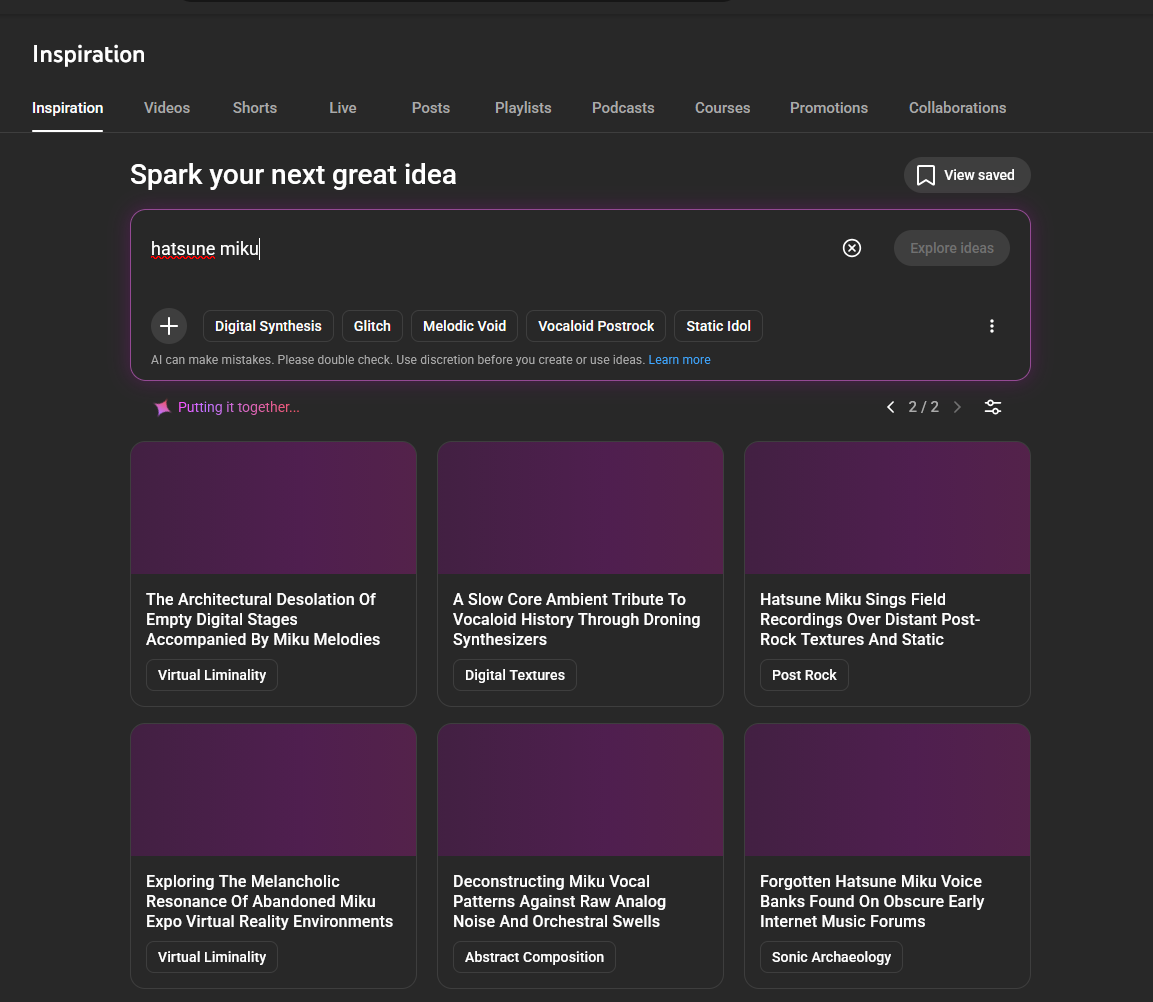1153x1002 pixels.
Task: Click the title 'Hatsune Miku Sings Field Recordings'
Action: (870, 620)
